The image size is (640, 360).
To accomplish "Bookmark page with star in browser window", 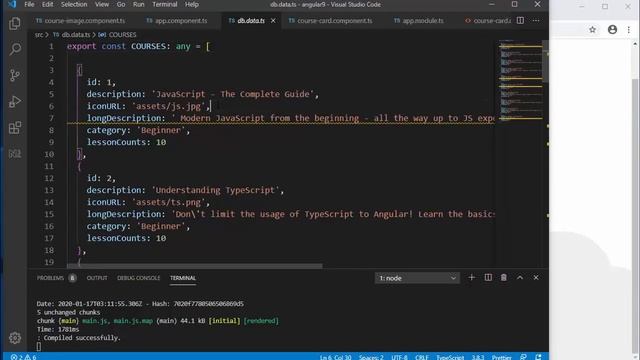I will [592, 29].
